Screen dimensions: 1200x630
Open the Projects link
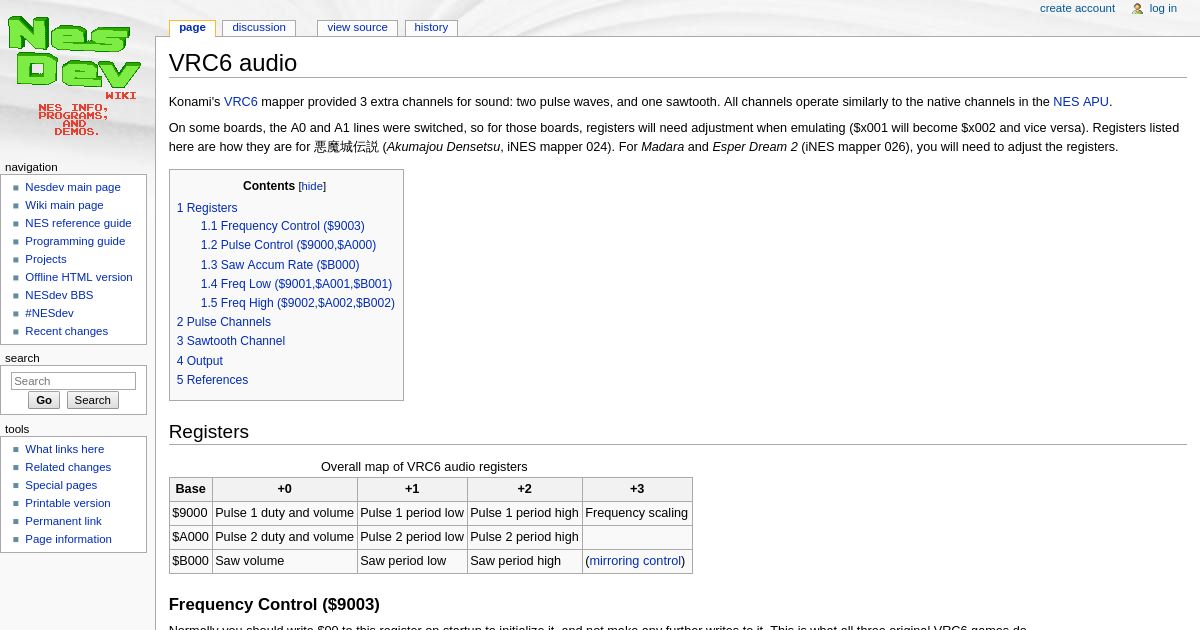tap(46, 259)
